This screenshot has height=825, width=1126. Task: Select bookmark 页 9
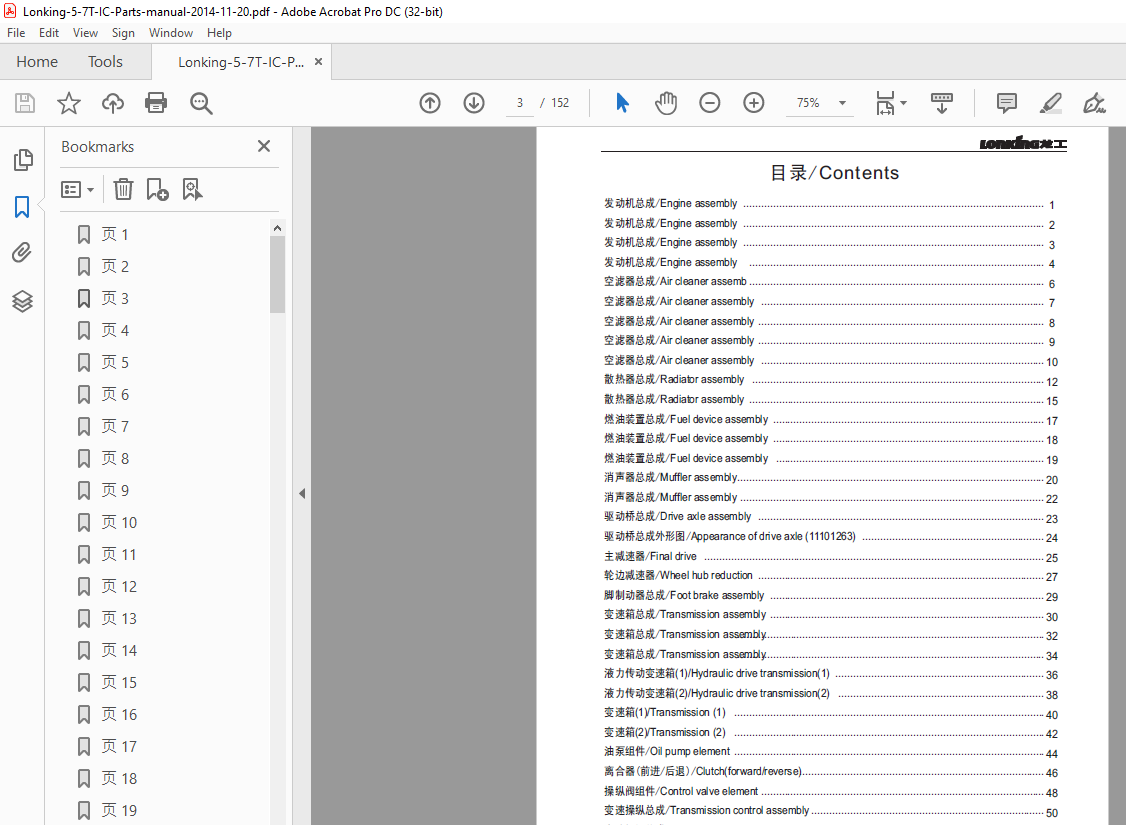tap(115, 490)
